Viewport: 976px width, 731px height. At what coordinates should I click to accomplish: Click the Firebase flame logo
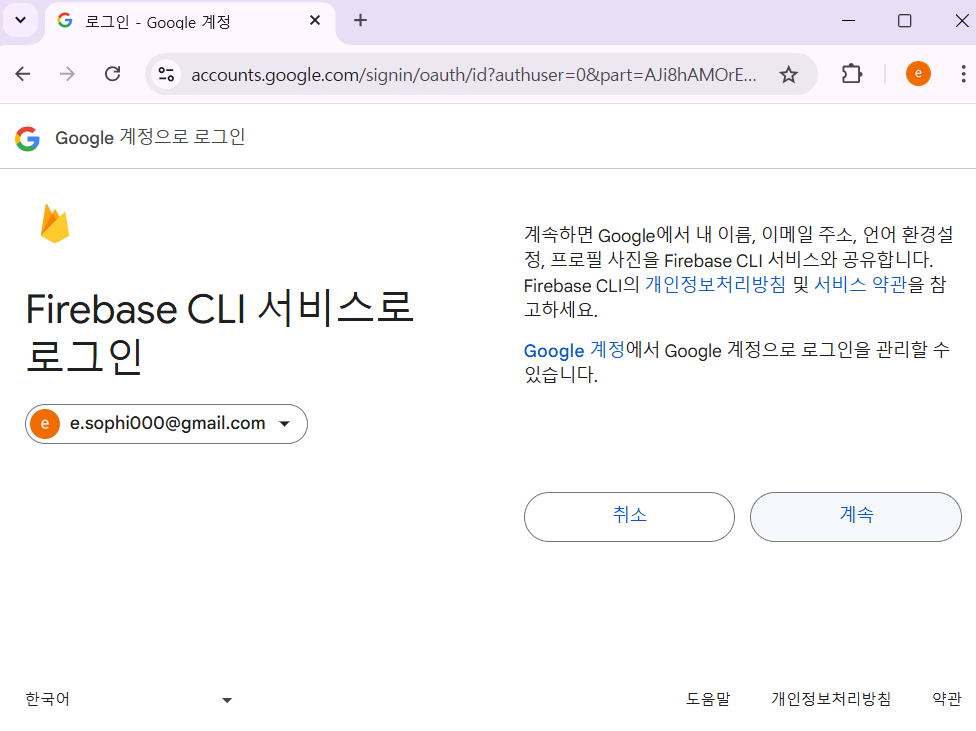[x=55, y=223]
